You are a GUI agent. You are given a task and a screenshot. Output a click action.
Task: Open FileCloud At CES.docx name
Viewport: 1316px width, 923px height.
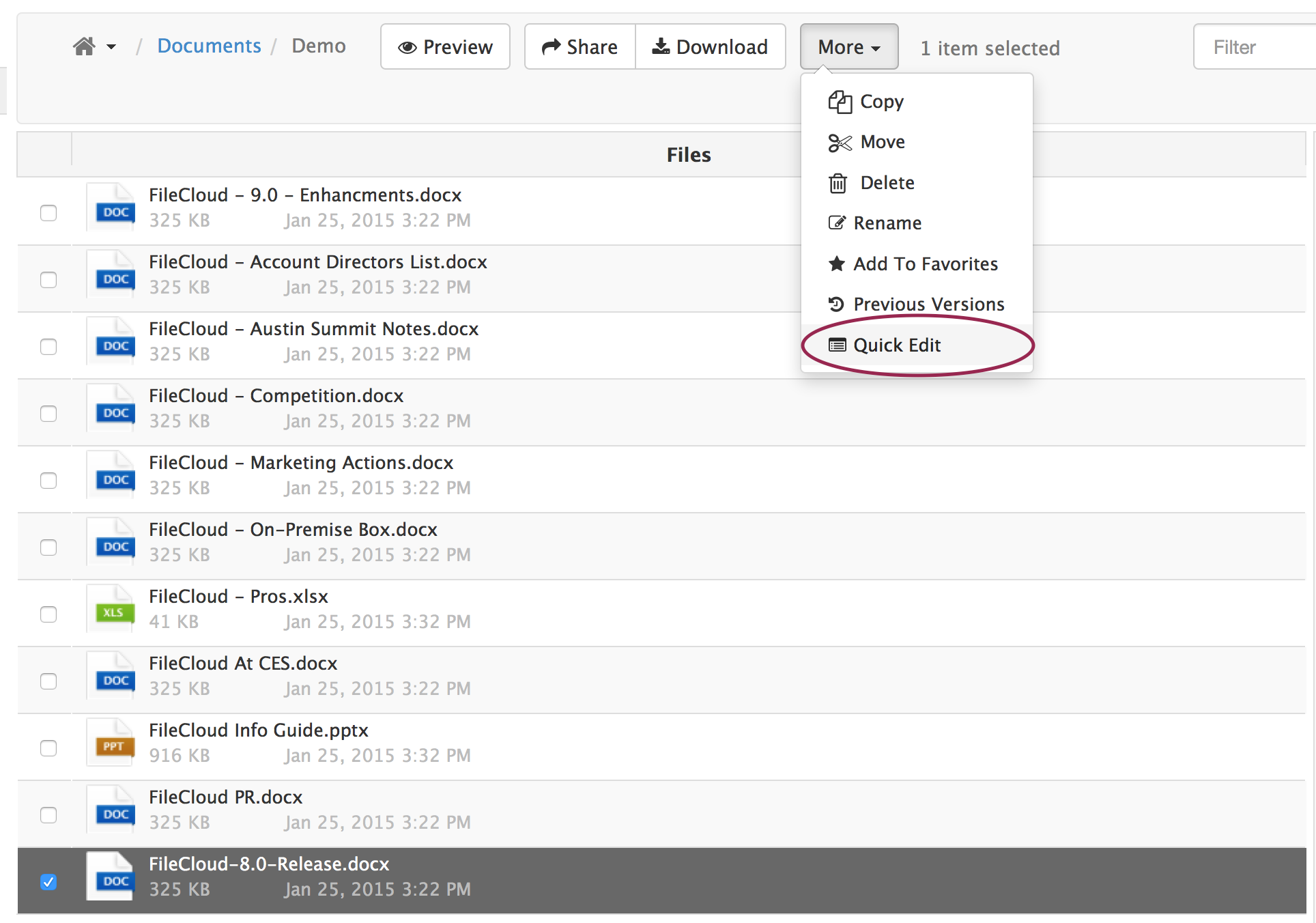click(x=243, y=664)
